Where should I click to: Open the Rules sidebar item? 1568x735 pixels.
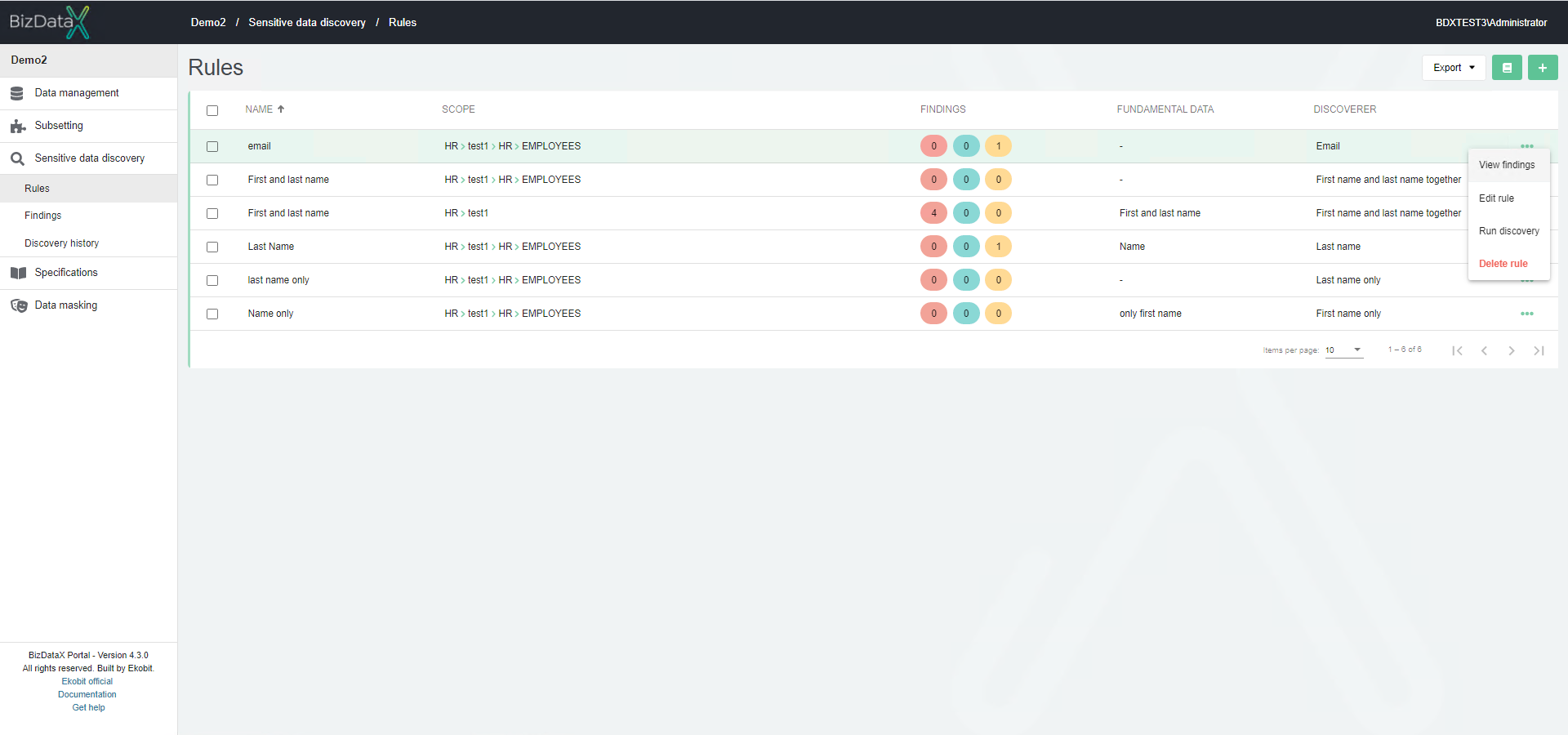click(88, 189)
